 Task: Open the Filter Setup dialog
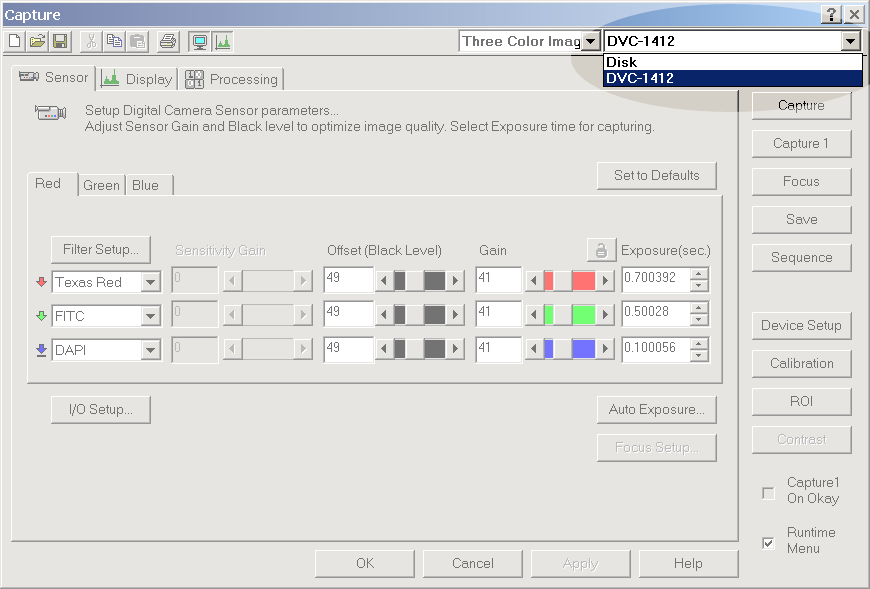pos(100,249)
